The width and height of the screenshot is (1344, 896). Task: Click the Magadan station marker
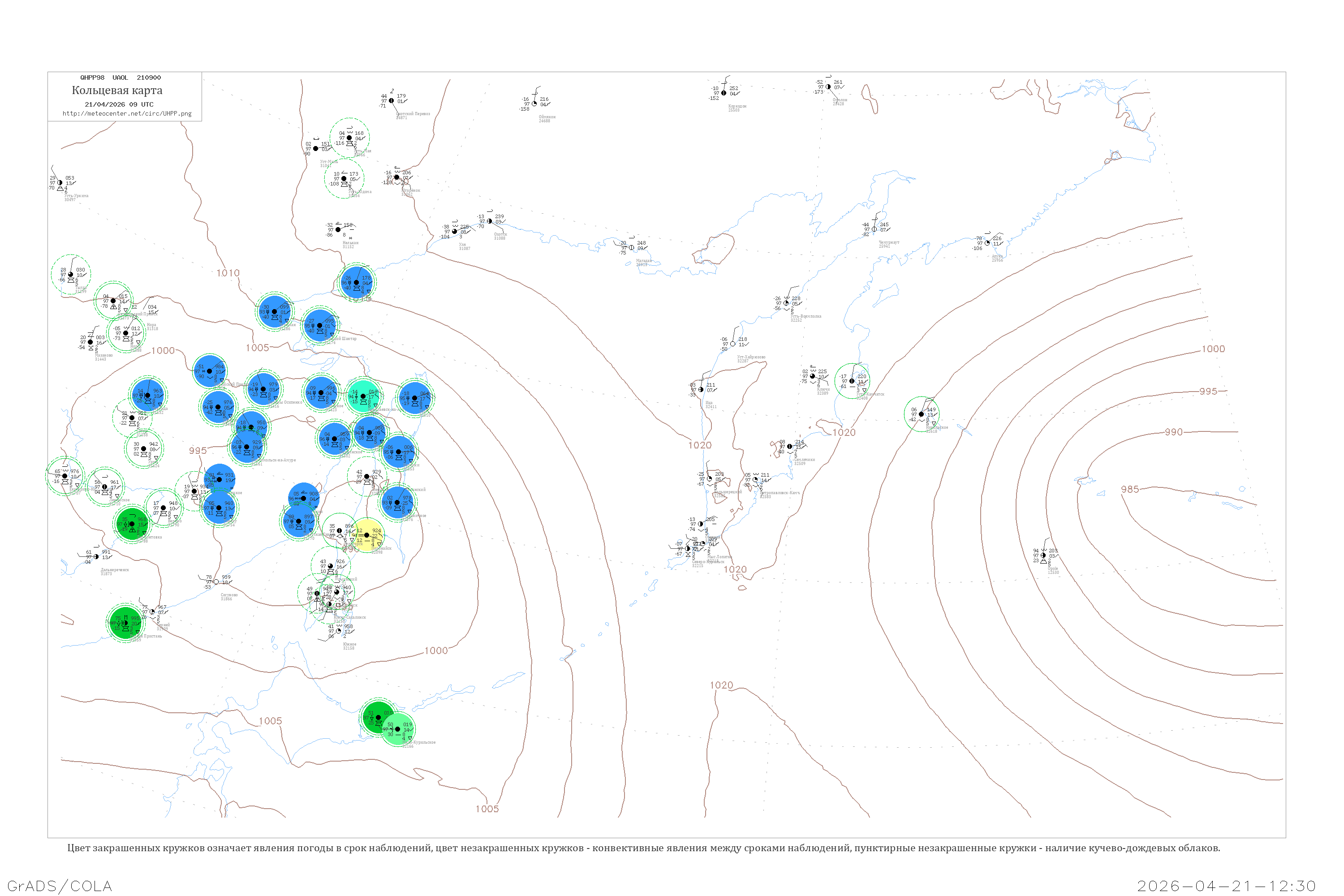[631, 247]
